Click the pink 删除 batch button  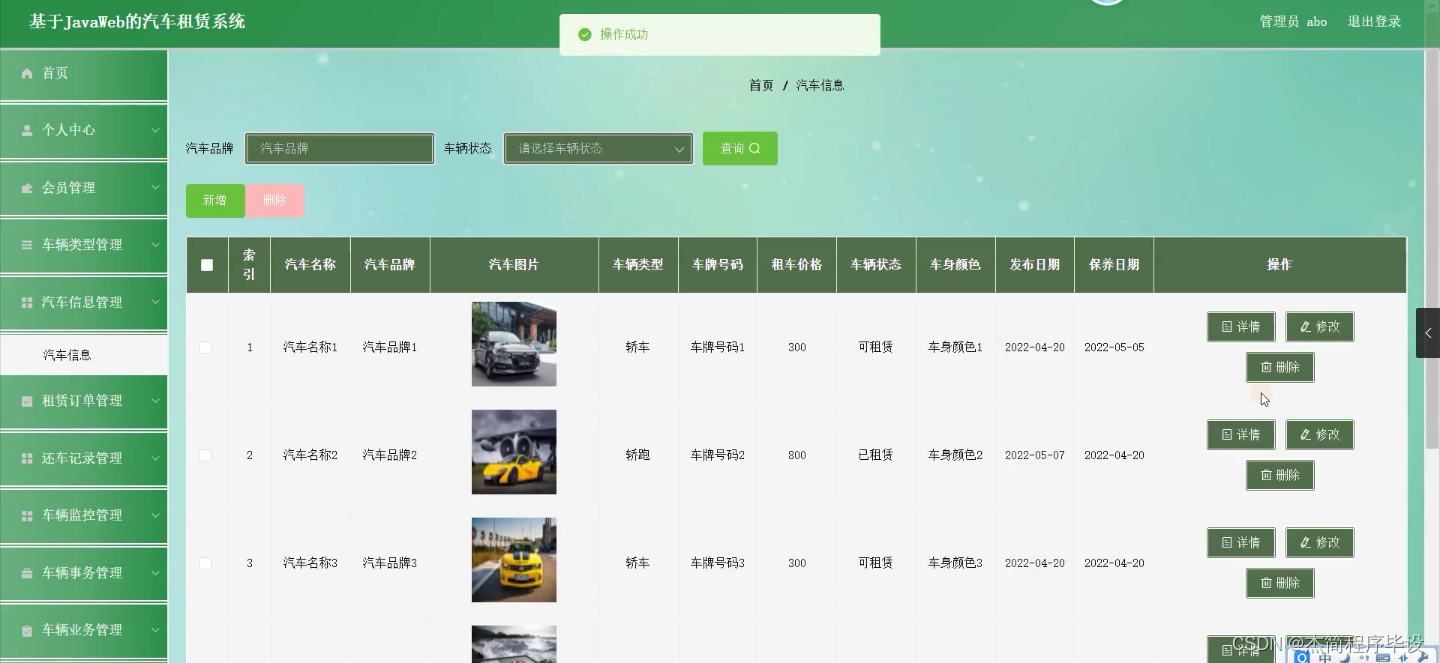pyautogui.click(x=274, y=201)
